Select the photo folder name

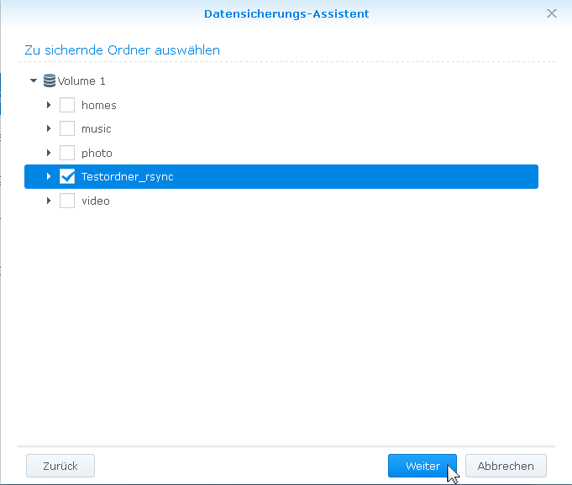[x=97, y=153]
